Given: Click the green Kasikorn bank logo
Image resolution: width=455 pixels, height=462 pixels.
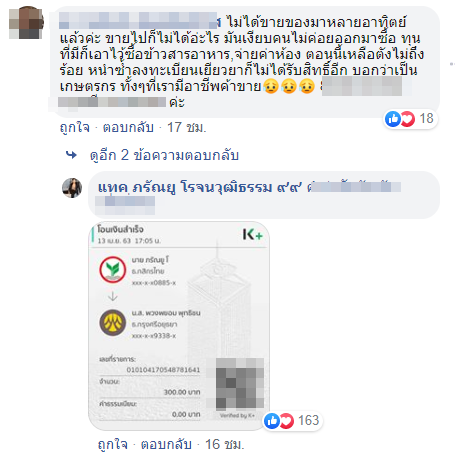Looking at the screenshot, I should [113, 269].
